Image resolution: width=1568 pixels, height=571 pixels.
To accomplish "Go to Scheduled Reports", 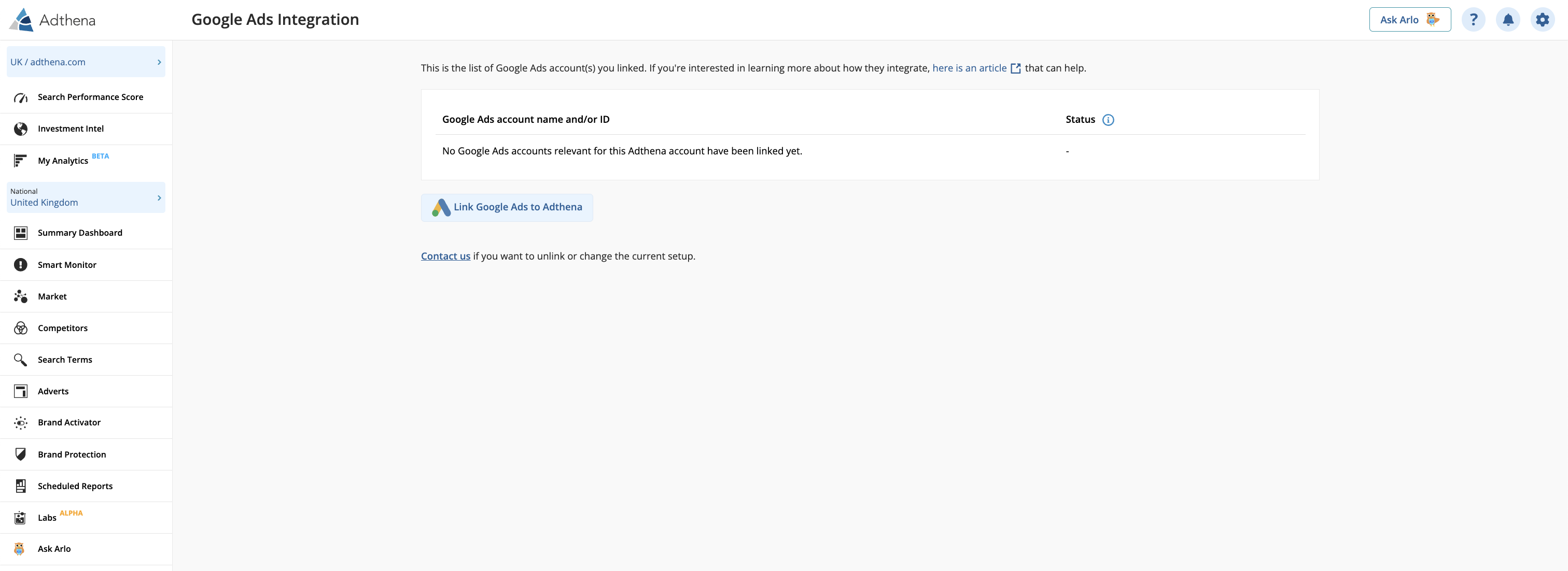I will pyautogui.click(x=86, y=486).
